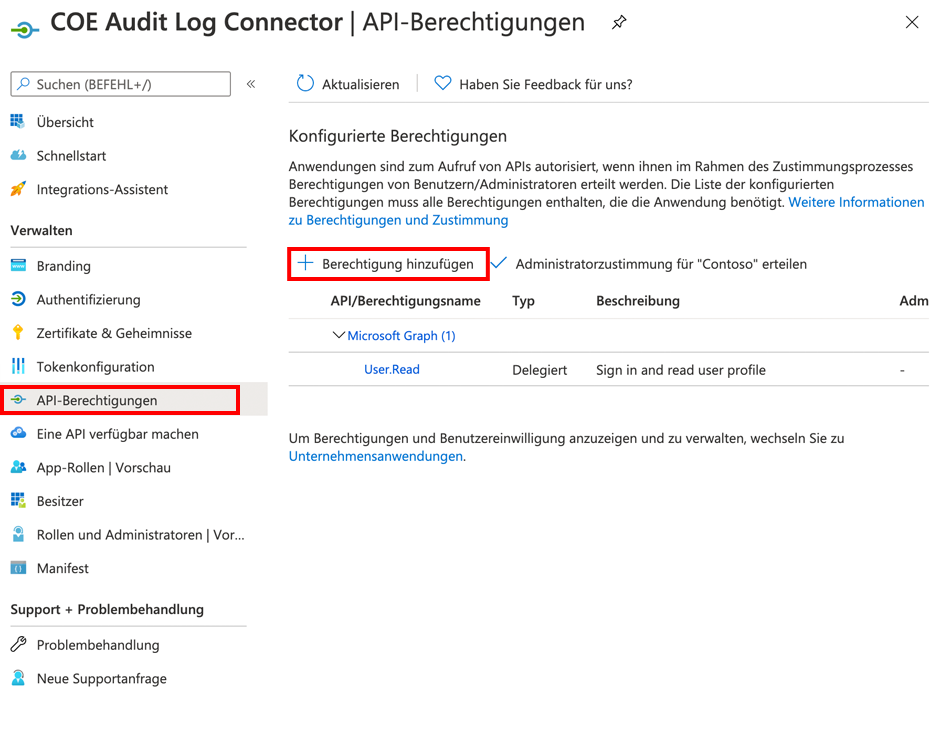Select API-Berechtigungen in sidebar
The height and width of the screenshot is (732, 945).
[x=96, y=401]
